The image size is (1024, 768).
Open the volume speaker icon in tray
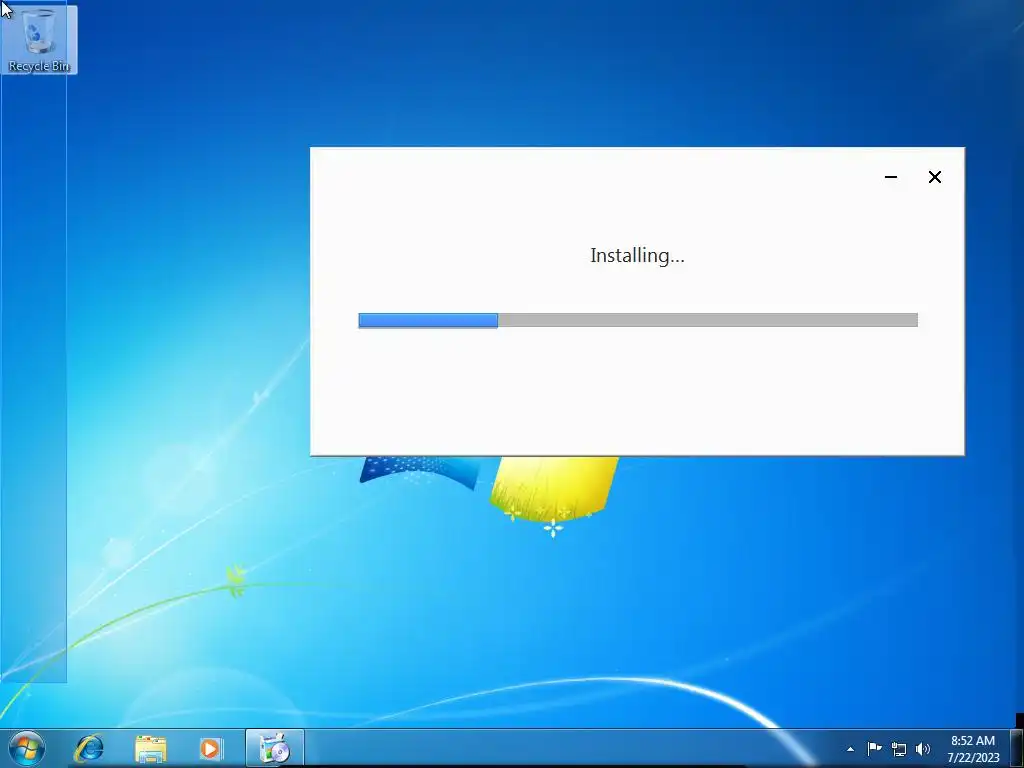tap(923, 749)
